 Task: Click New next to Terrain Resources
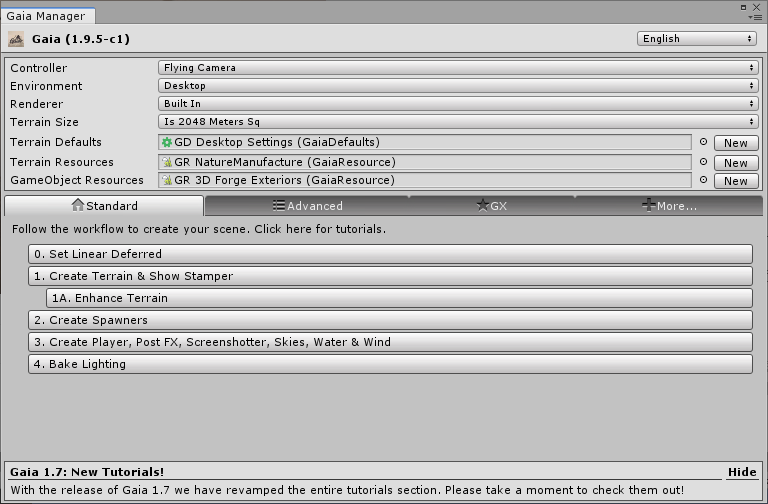tap(736, 163)
